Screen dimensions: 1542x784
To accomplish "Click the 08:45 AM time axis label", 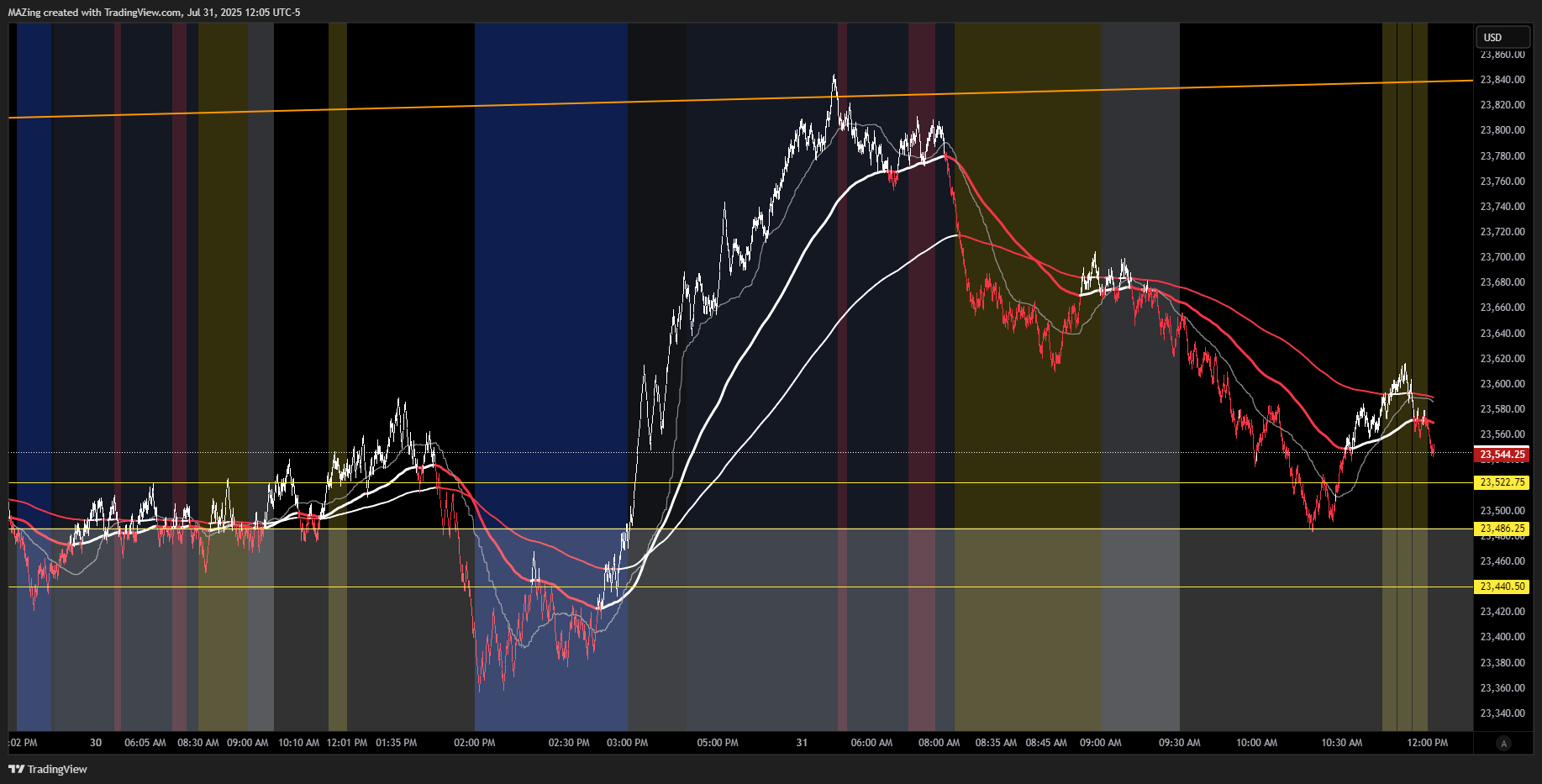I will click(1046, 743).
